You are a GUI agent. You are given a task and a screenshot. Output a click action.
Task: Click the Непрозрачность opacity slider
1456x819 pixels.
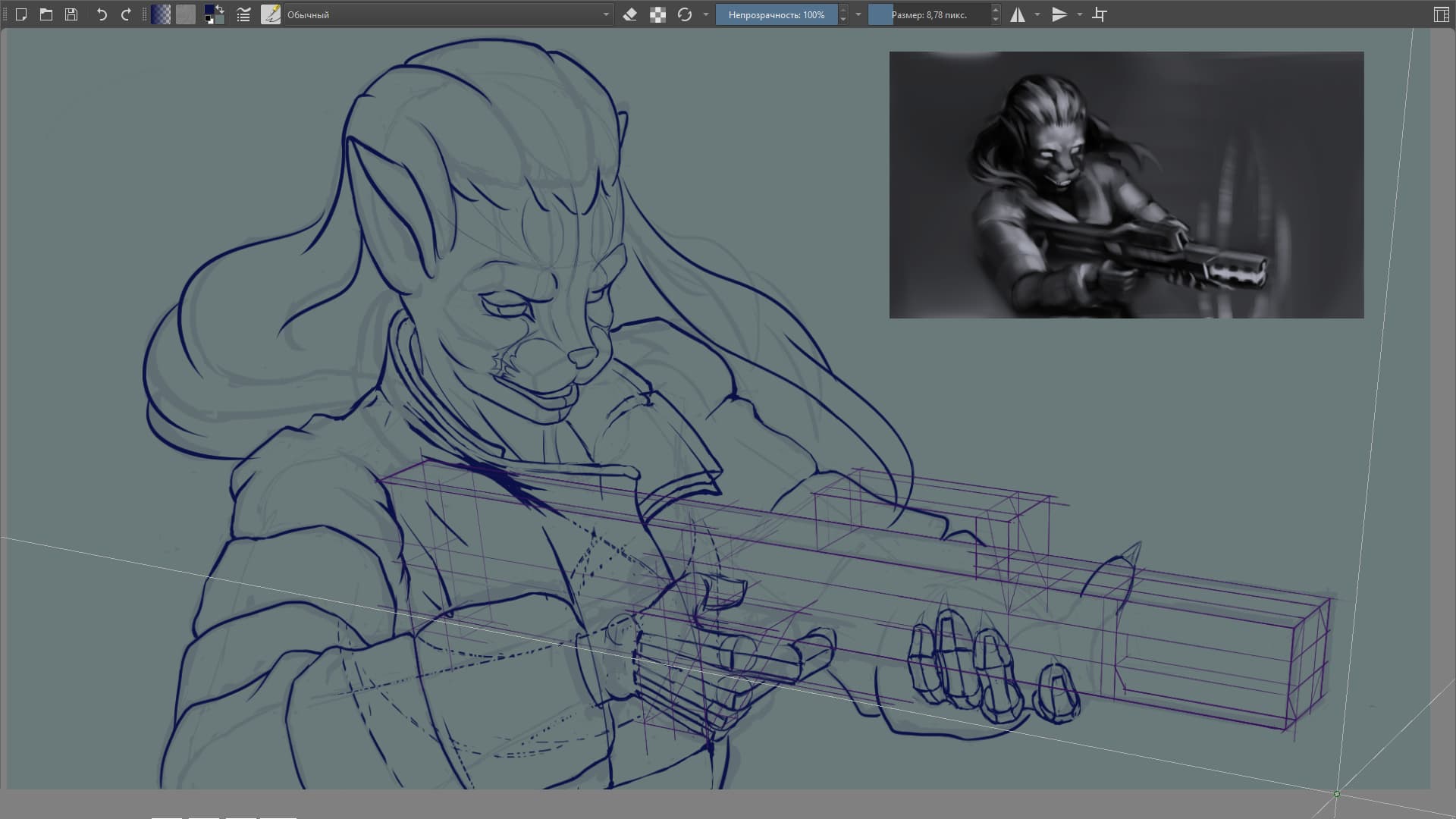(x=777, y=14)
